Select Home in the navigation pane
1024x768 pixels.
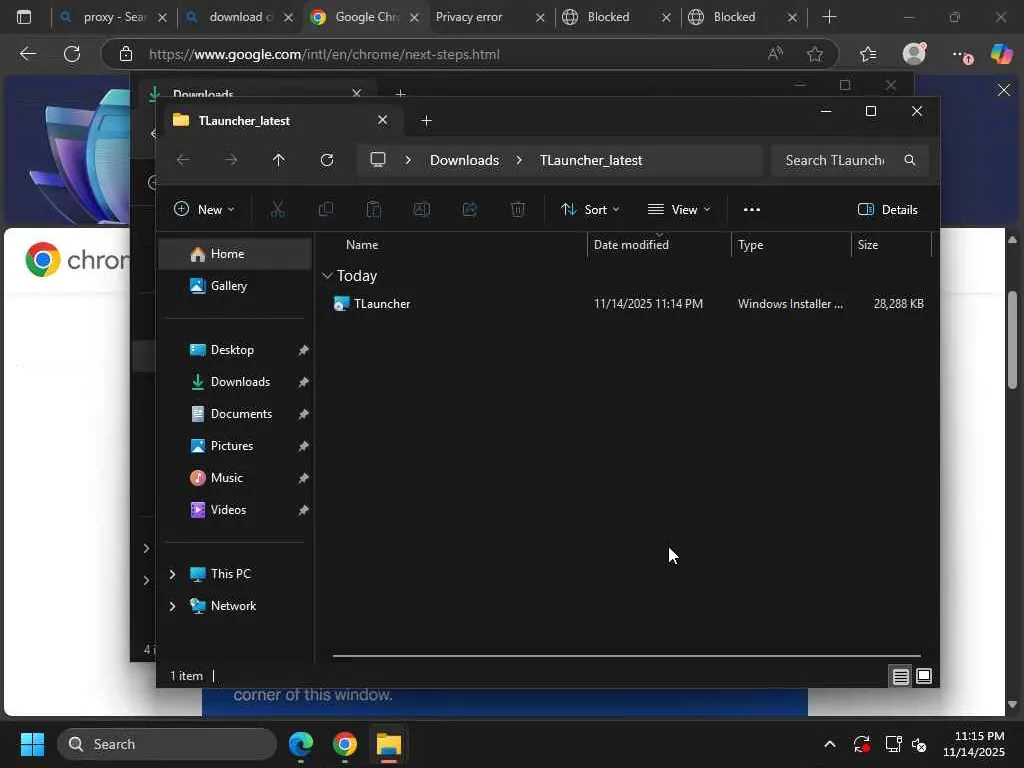tap(235, 254)
